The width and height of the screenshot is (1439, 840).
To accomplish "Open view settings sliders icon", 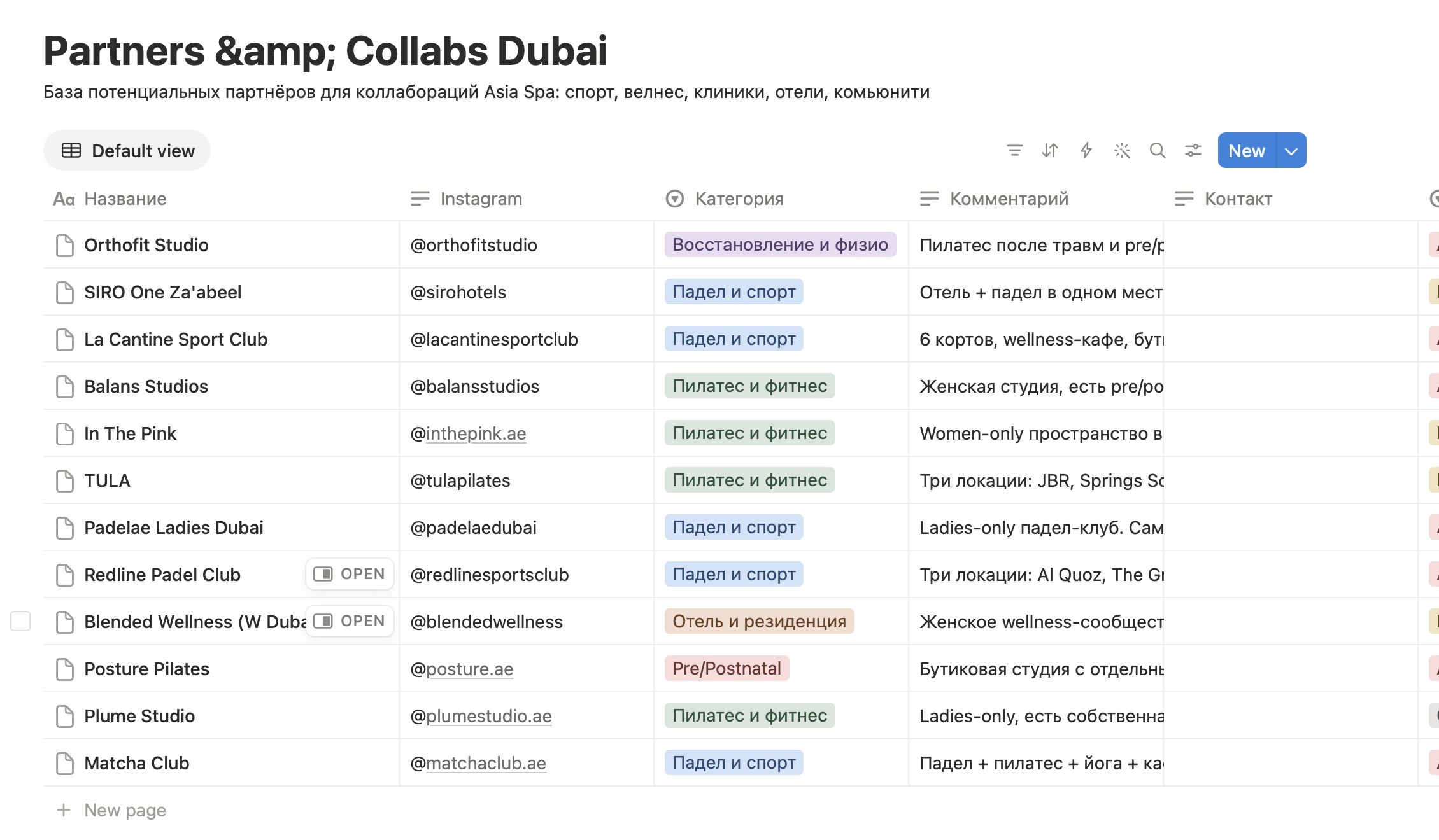I will (1193, 151).
